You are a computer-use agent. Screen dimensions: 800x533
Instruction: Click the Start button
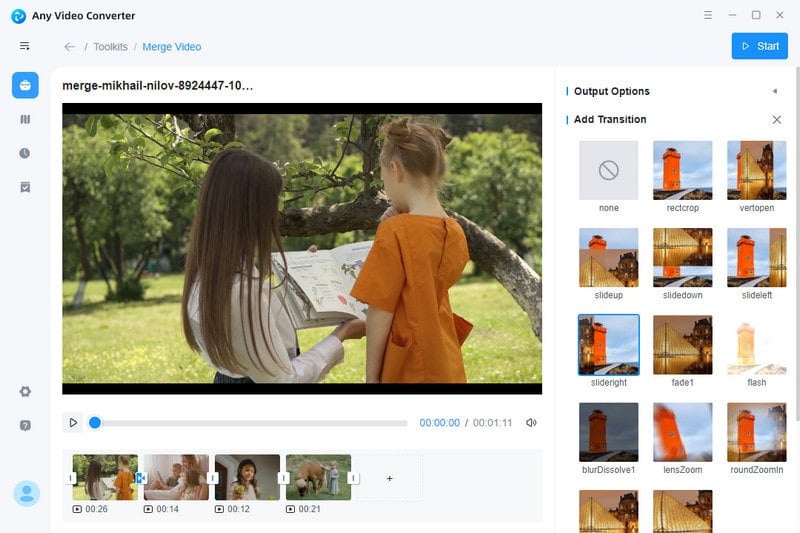759,46
